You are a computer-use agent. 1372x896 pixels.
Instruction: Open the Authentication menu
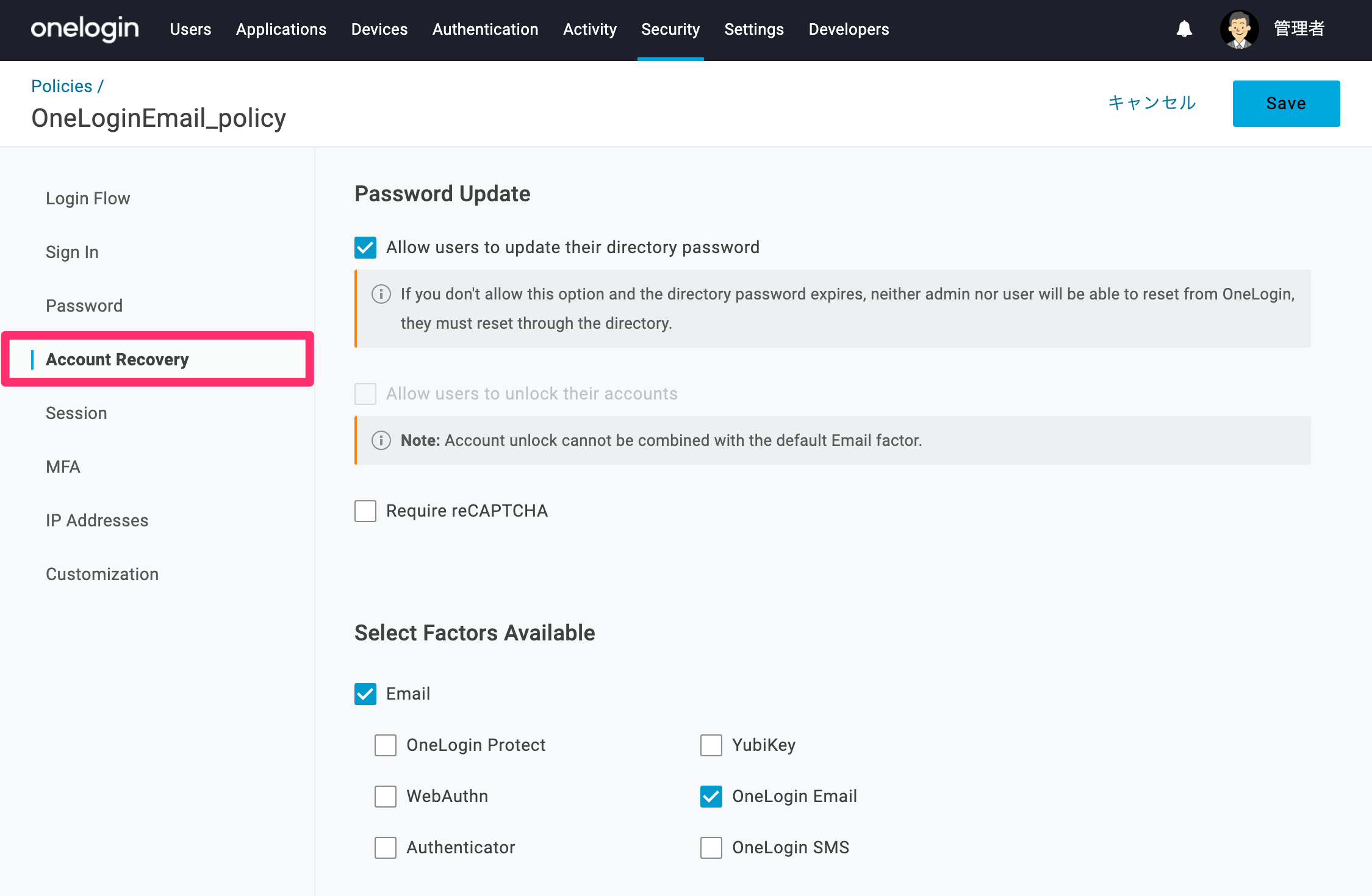point(486,29)
